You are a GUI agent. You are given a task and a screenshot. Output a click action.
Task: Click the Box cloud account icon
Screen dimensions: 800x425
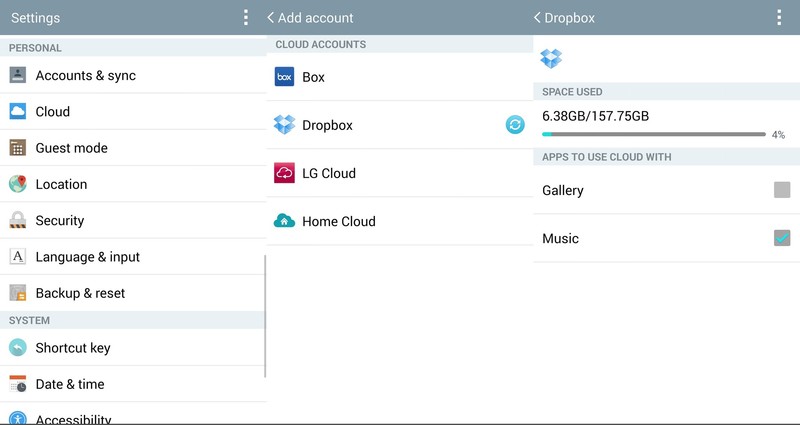point(284,77)
